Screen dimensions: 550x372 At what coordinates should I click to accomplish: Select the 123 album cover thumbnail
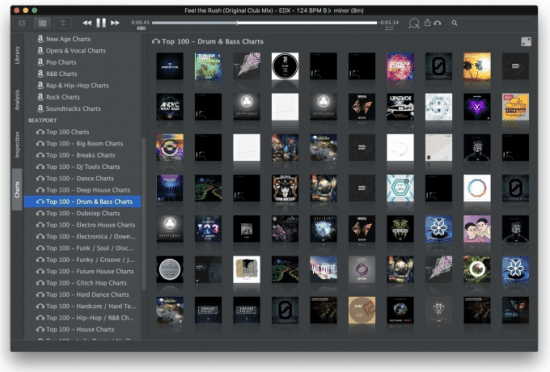click(x=208, y=229)
